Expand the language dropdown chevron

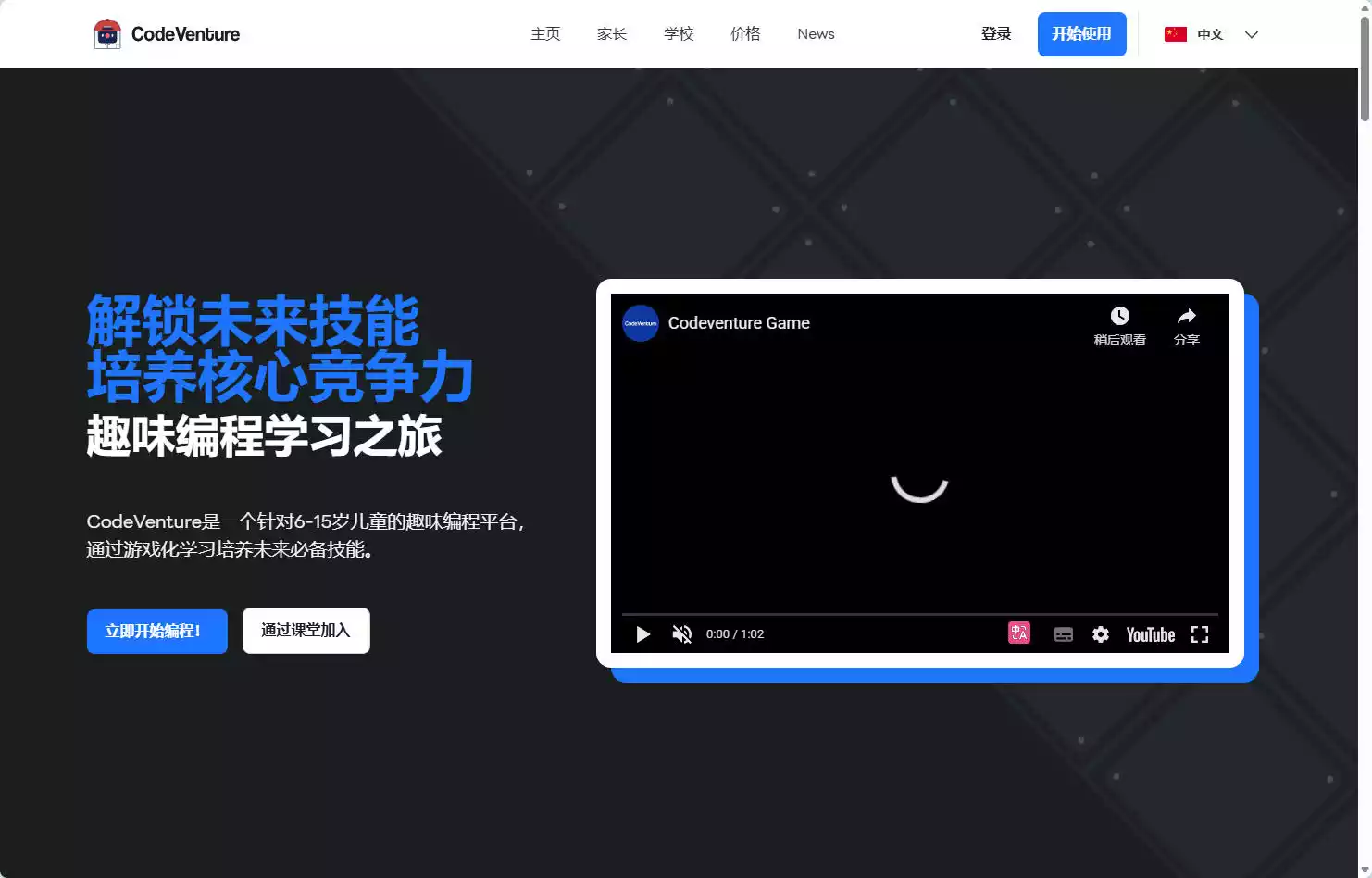pos(1252,34)
